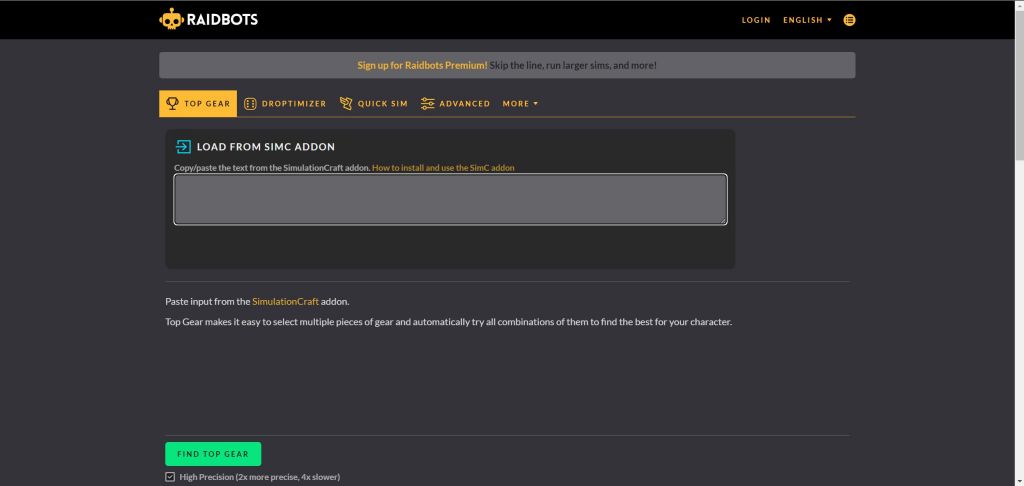This screenshot has width=1024, height=486.
Task: Click the Droptimizer dice icon
Action: coord(250,103)
